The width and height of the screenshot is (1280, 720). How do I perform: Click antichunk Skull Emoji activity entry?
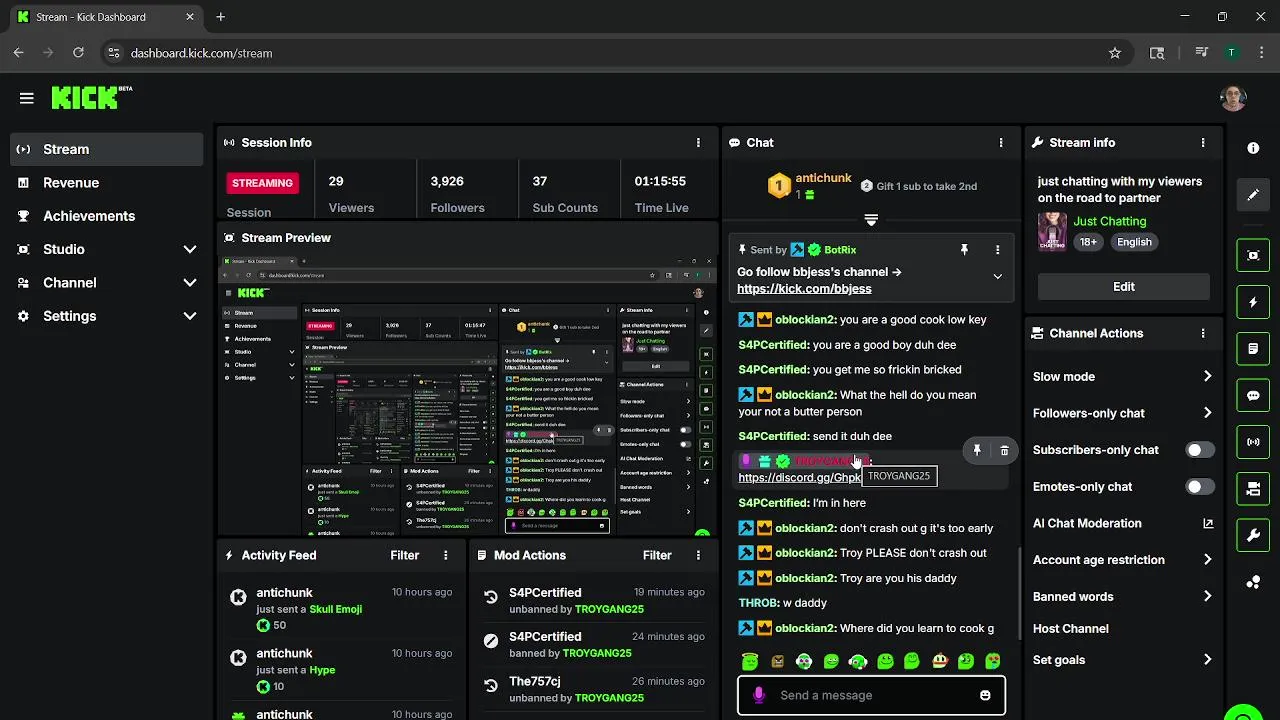(343, 609)
